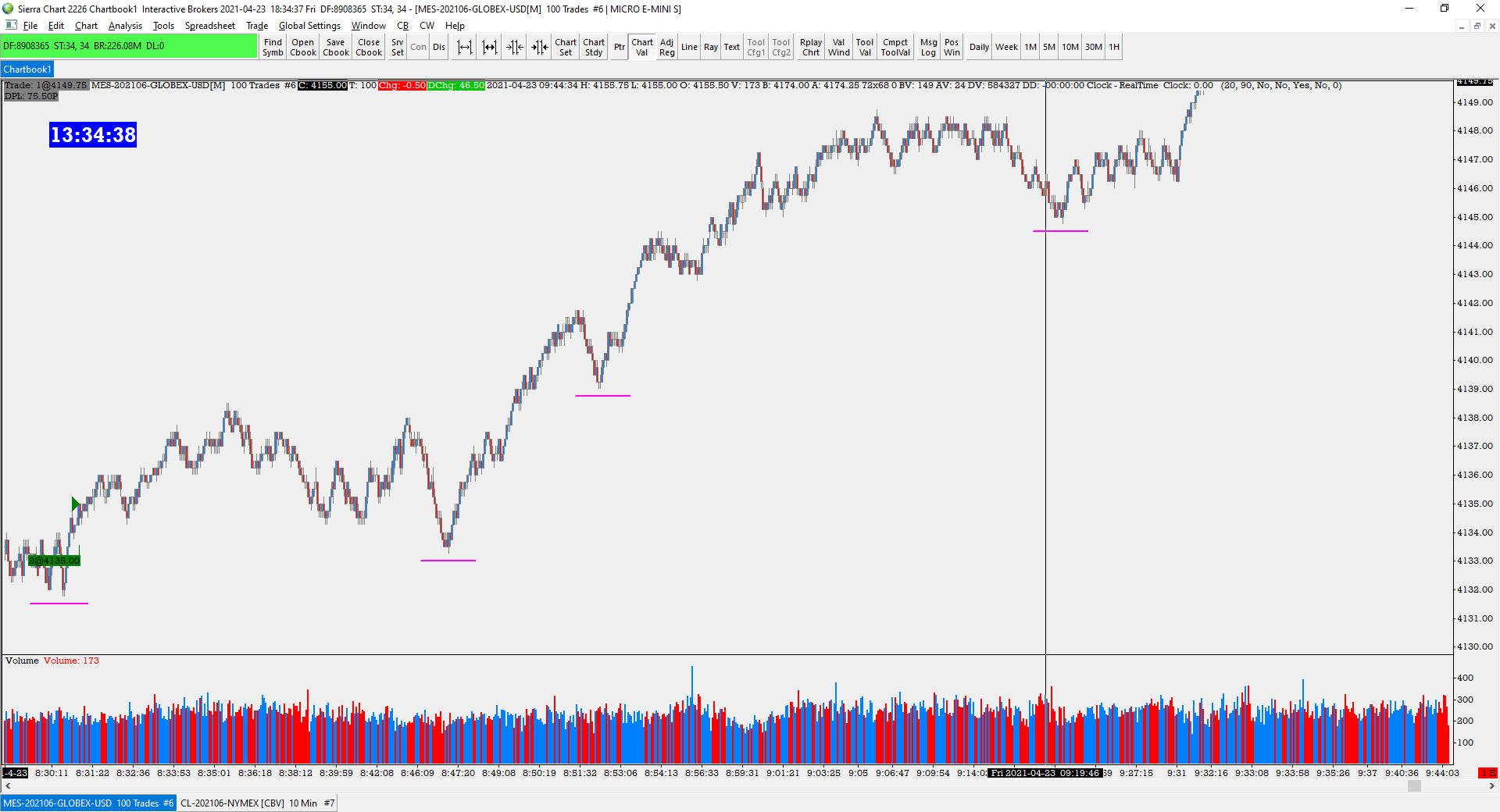Select the Ptr pointer tool
1500x812 pixels.
point(620,48)
